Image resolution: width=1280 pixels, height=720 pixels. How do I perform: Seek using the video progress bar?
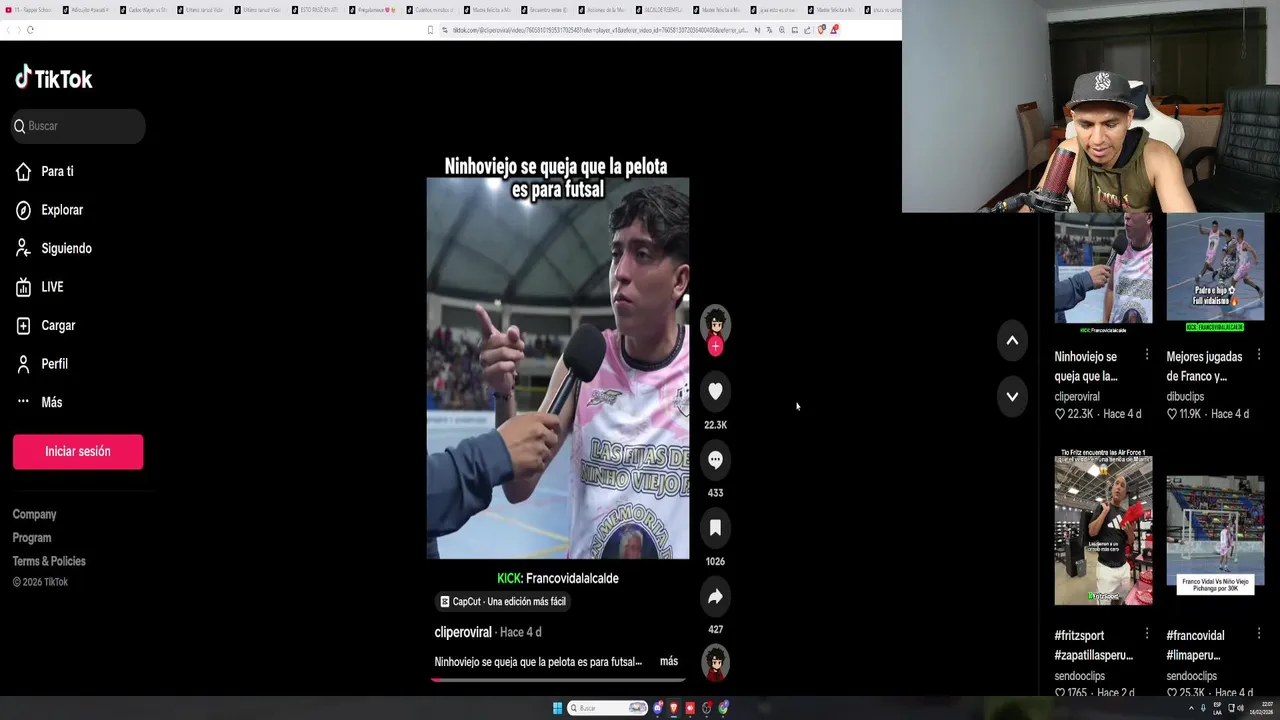click(558, 680)
